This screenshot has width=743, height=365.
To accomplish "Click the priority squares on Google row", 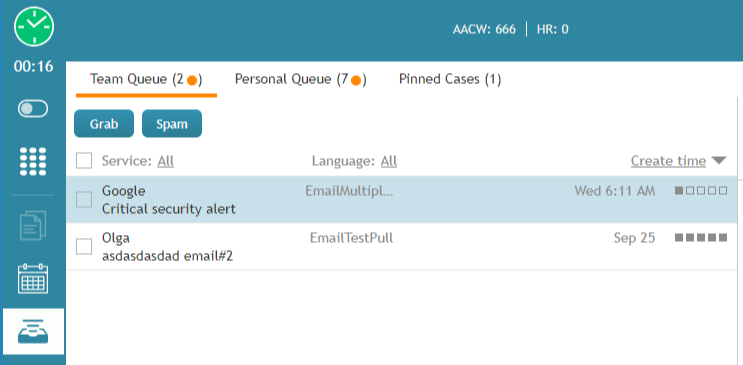I will click(701, 191).
